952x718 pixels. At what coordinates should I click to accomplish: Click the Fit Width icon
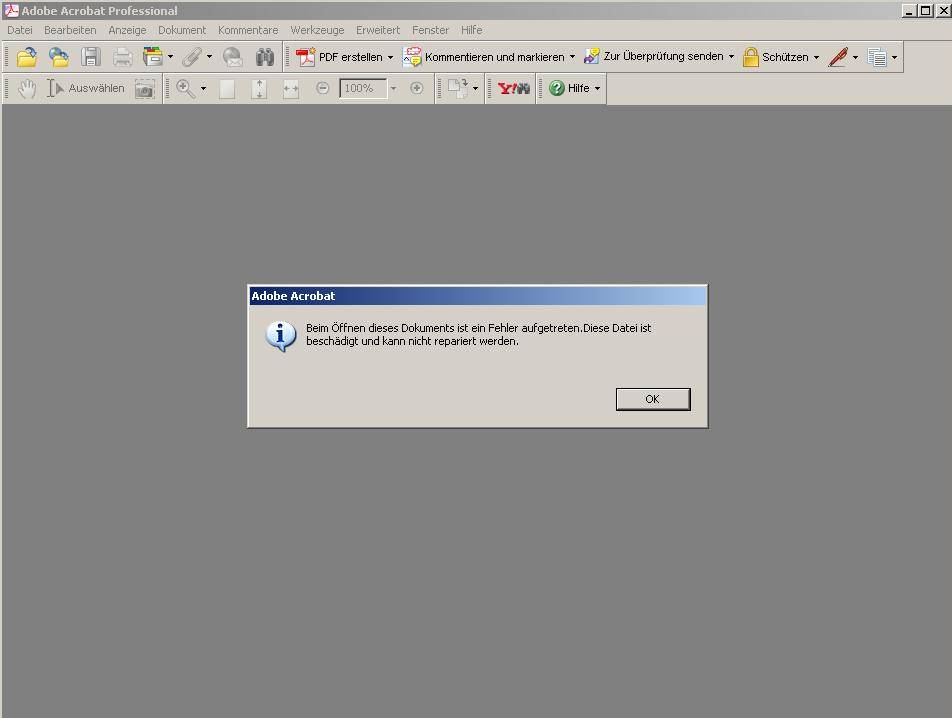[x=291, y=88]
